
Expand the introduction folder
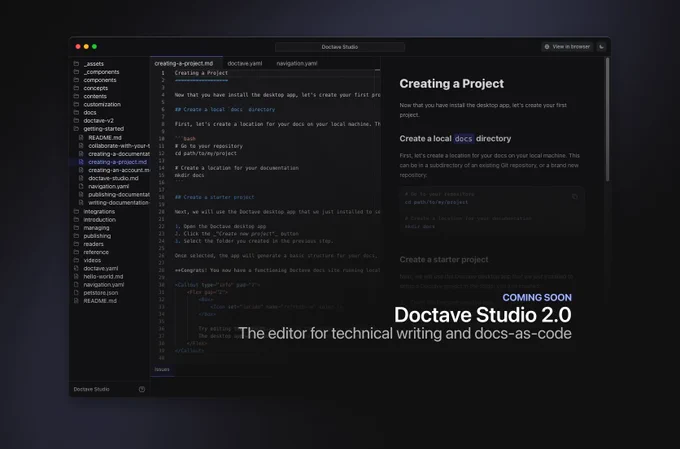(x=99, y=220)
